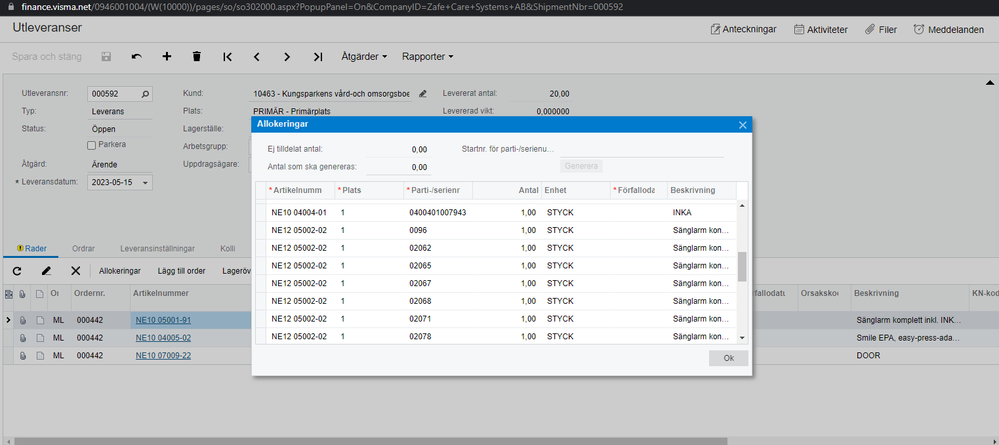The image size is (999, 445).
Task: Select serial number 02067 cell
Action: [x=438, y=284]
